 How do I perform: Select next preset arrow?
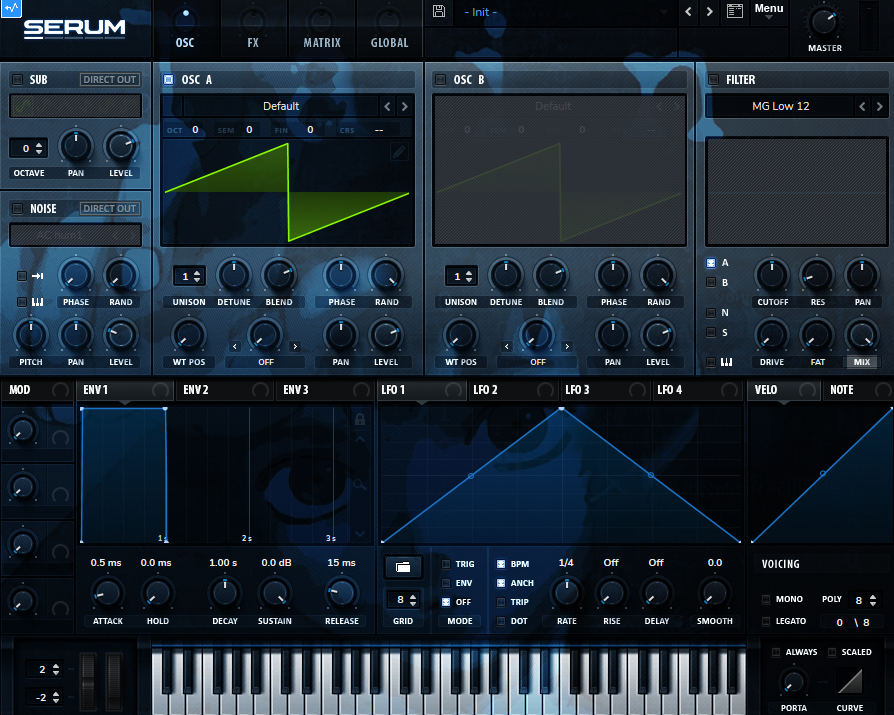(x=709, y=11)
